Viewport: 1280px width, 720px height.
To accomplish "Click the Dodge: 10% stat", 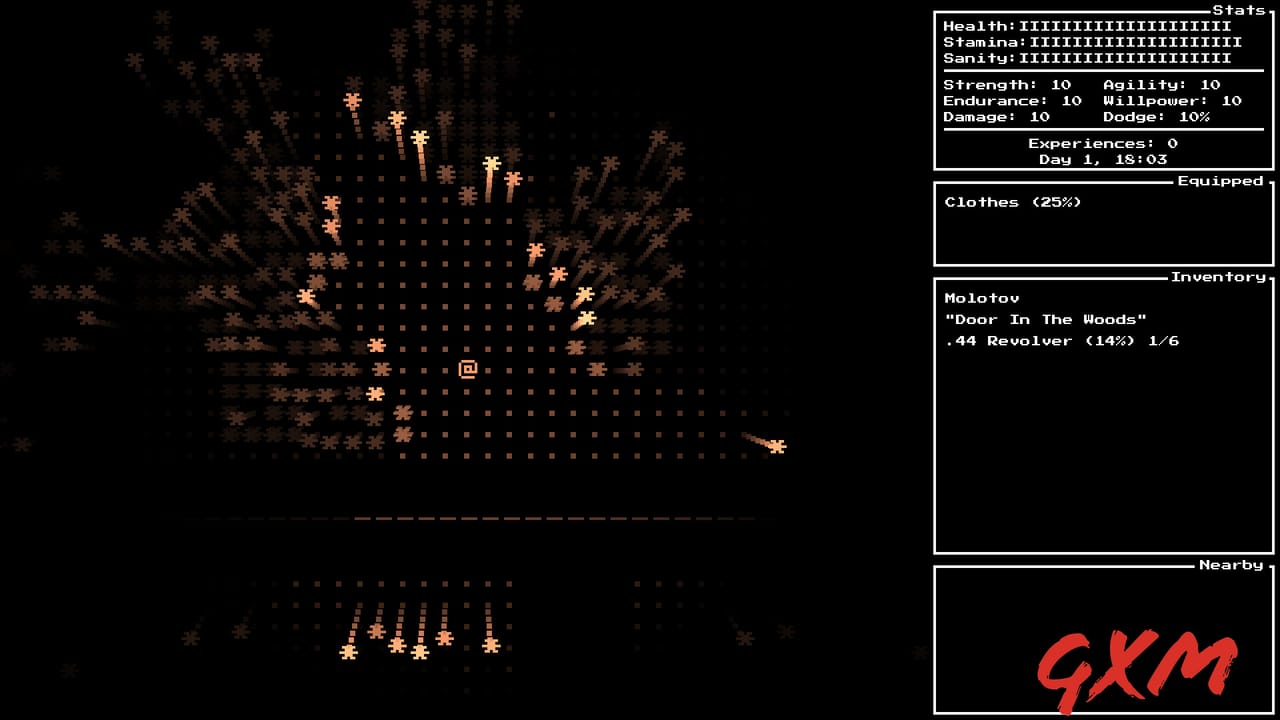I will tap(1155, 117).
